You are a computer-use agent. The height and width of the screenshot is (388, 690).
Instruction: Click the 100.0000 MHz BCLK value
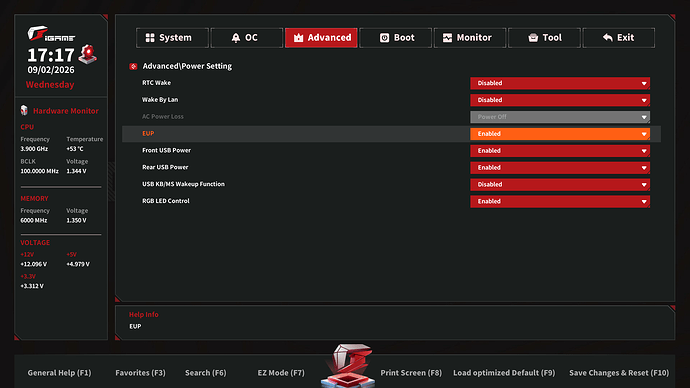(39, 171)
